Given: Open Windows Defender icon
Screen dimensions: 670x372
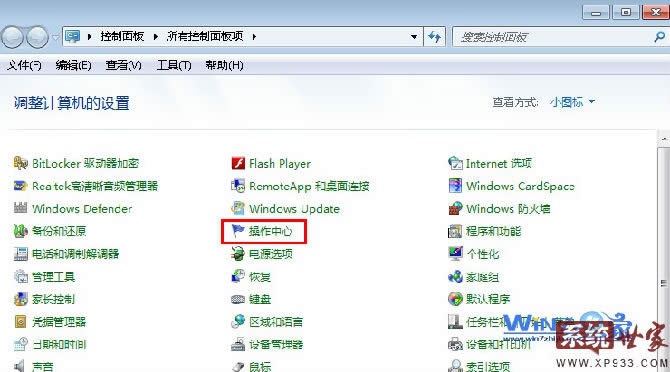Looking at the screenshot, I should [x=21, y=208].
